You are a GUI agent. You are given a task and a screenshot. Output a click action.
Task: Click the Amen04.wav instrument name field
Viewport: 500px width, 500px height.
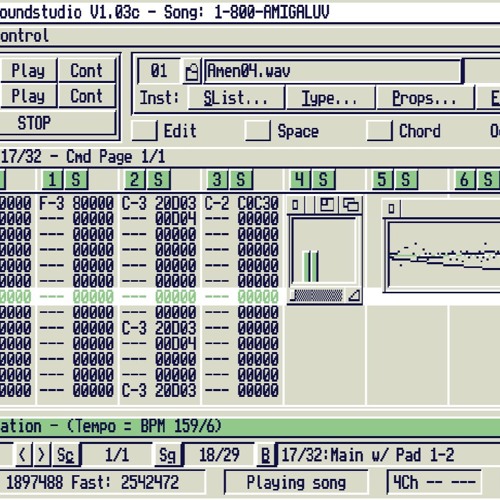pyautogui.click(x=333, y=71)
